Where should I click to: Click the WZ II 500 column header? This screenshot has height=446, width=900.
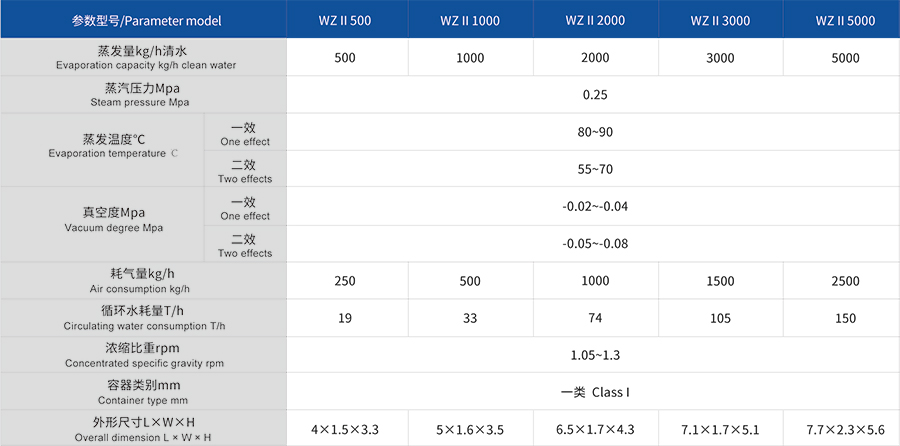pos(345,20)
